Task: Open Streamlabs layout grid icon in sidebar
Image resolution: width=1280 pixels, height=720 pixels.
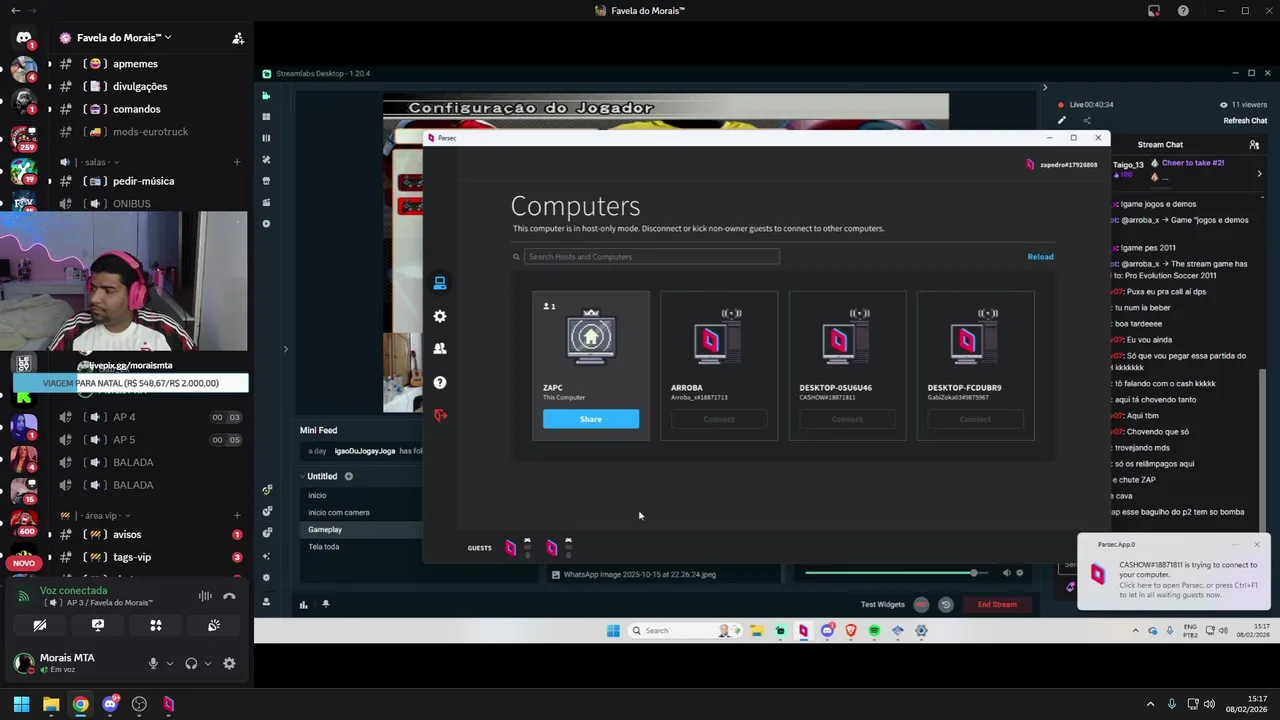Action: pos(266,117)
